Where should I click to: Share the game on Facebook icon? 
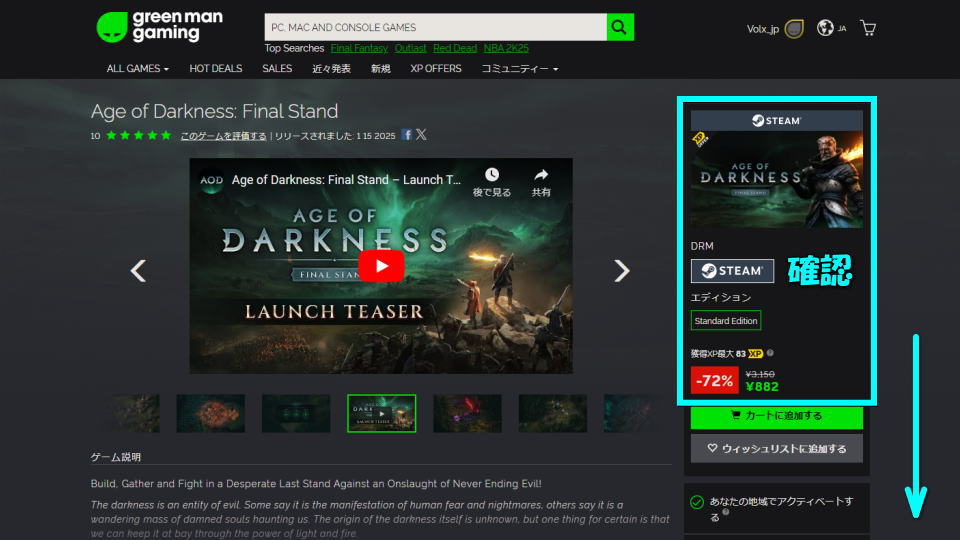[407, 135]
